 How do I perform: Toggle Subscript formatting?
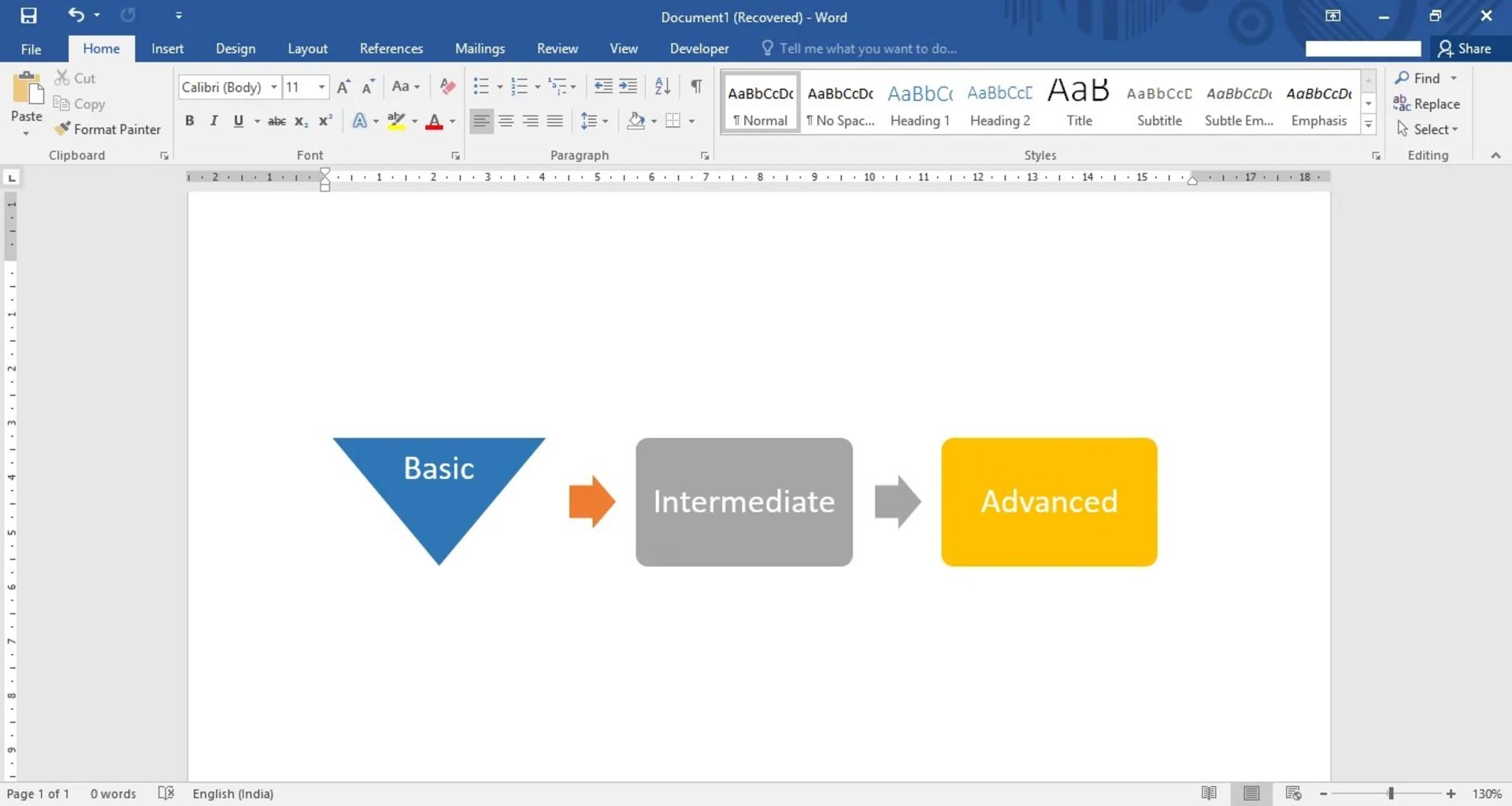301,121
